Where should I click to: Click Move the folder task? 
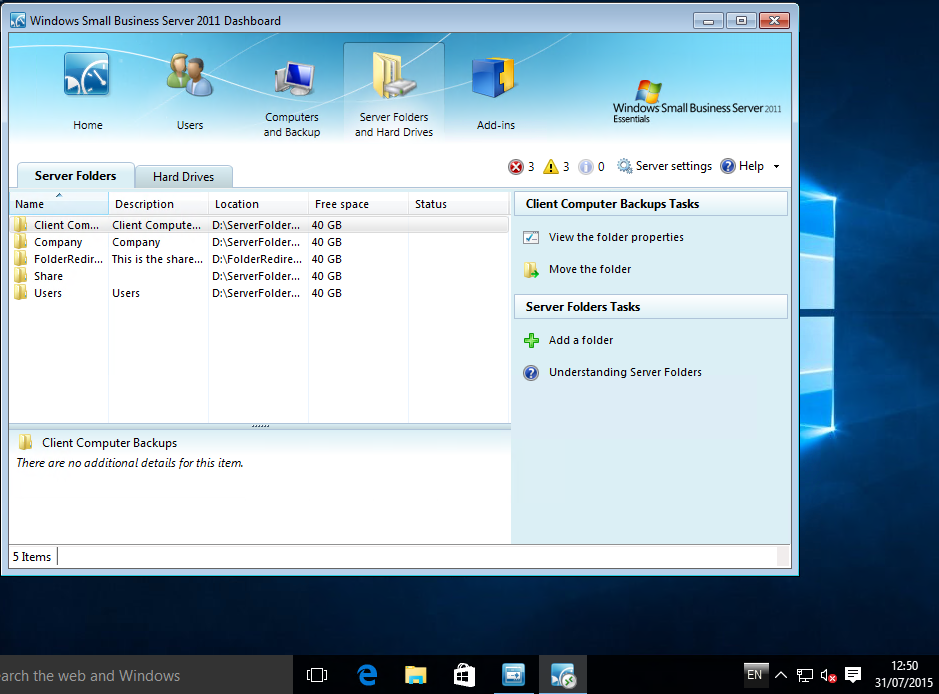590,270
